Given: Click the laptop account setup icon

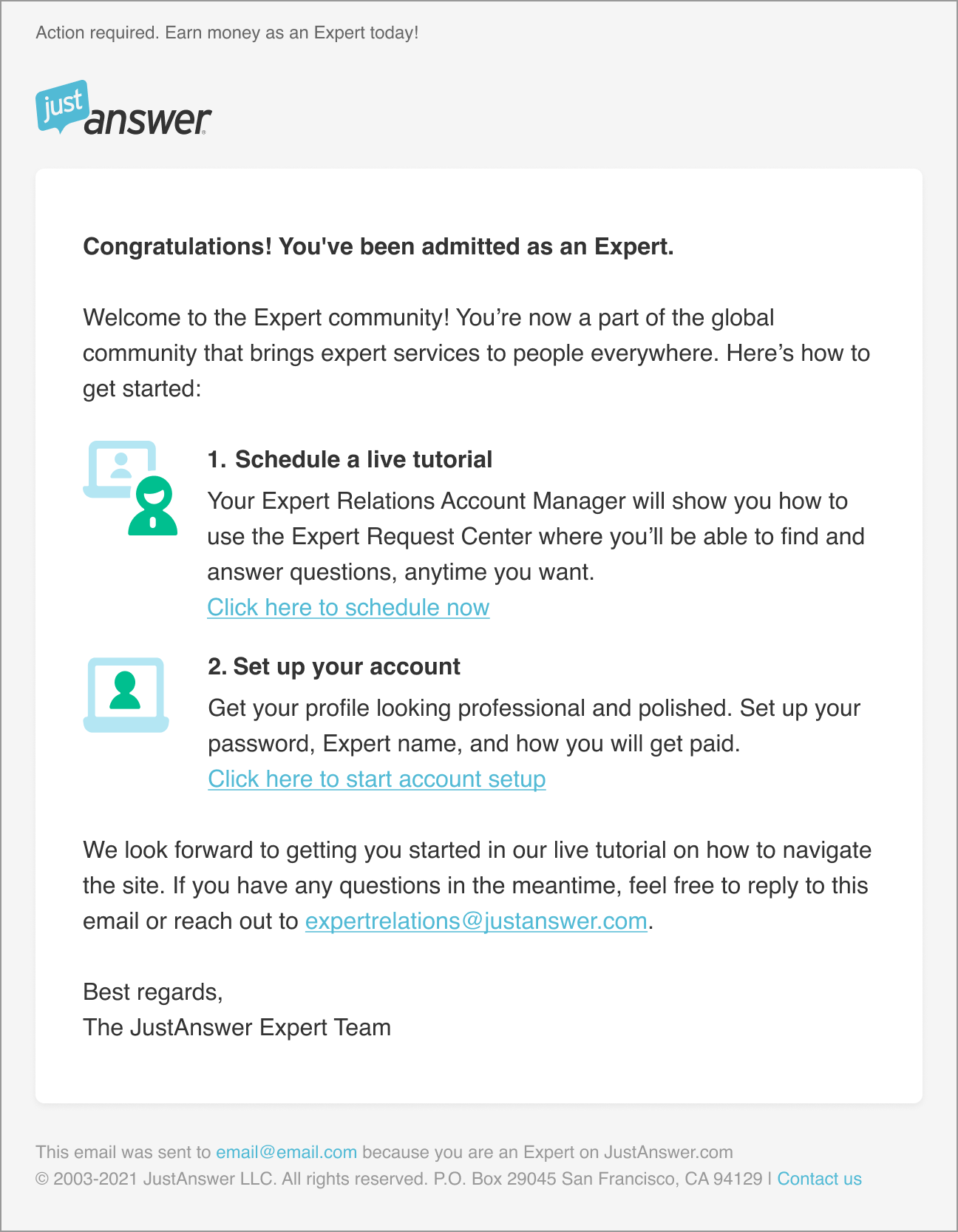Looking at the screenshot, I should [x=126, y=694].
